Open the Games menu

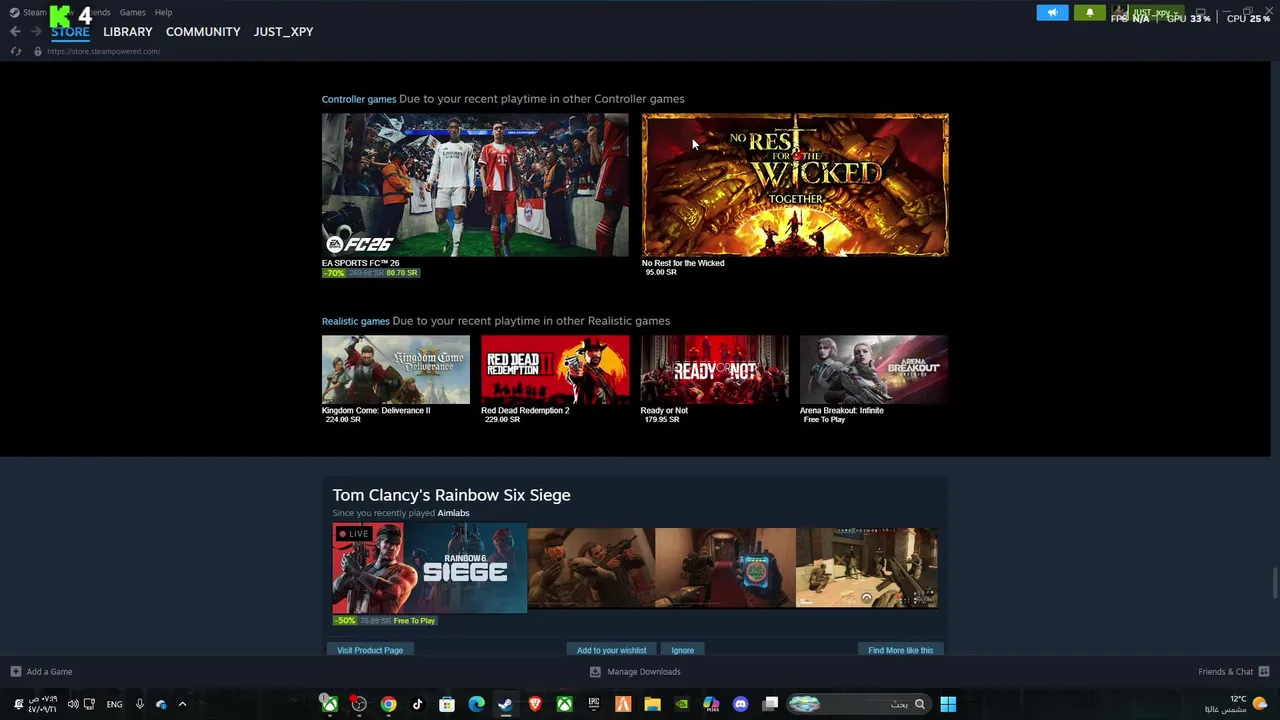click(x=132, y=12)
